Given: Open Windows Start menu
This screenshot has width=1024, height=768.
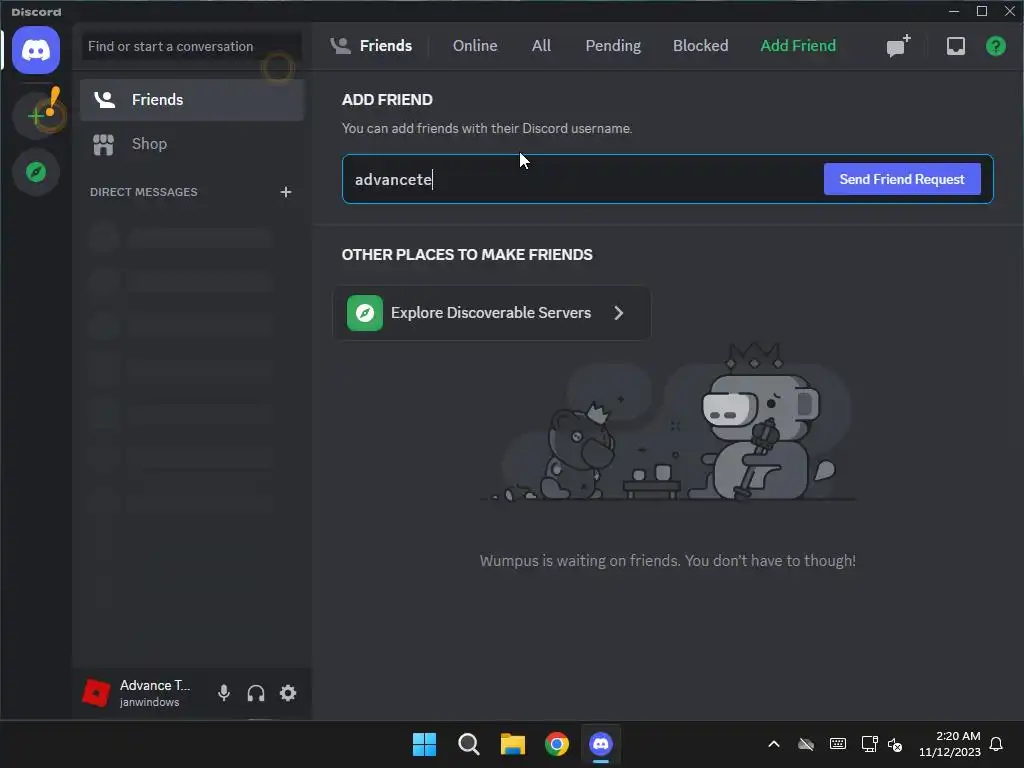Looking at the screenshot, I should 424,744.
